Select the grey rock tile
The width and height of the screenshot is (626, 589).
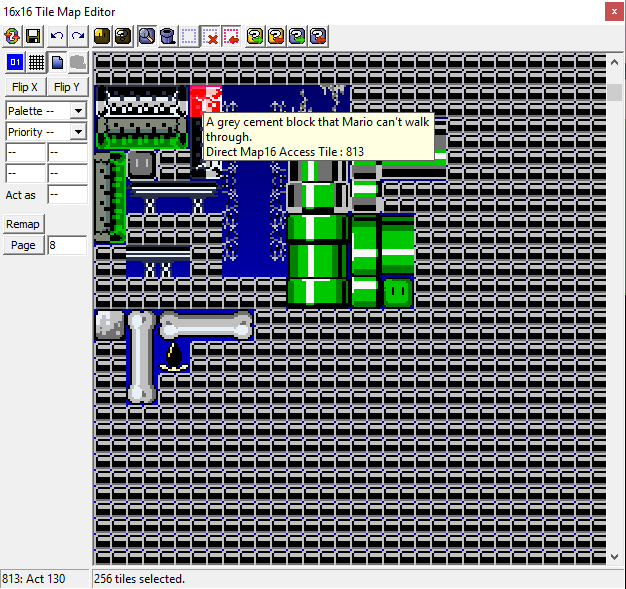pyautogui.click(x=111, y=324)
